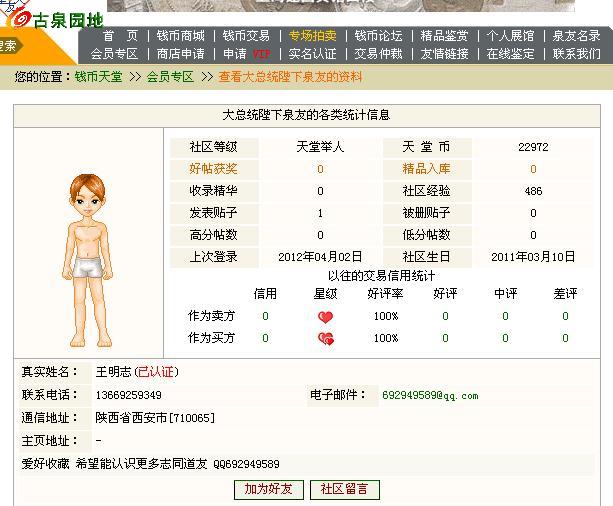613x506 pixels.
Task: Open the 泉友名录 directory
Action: pos(577,36)
